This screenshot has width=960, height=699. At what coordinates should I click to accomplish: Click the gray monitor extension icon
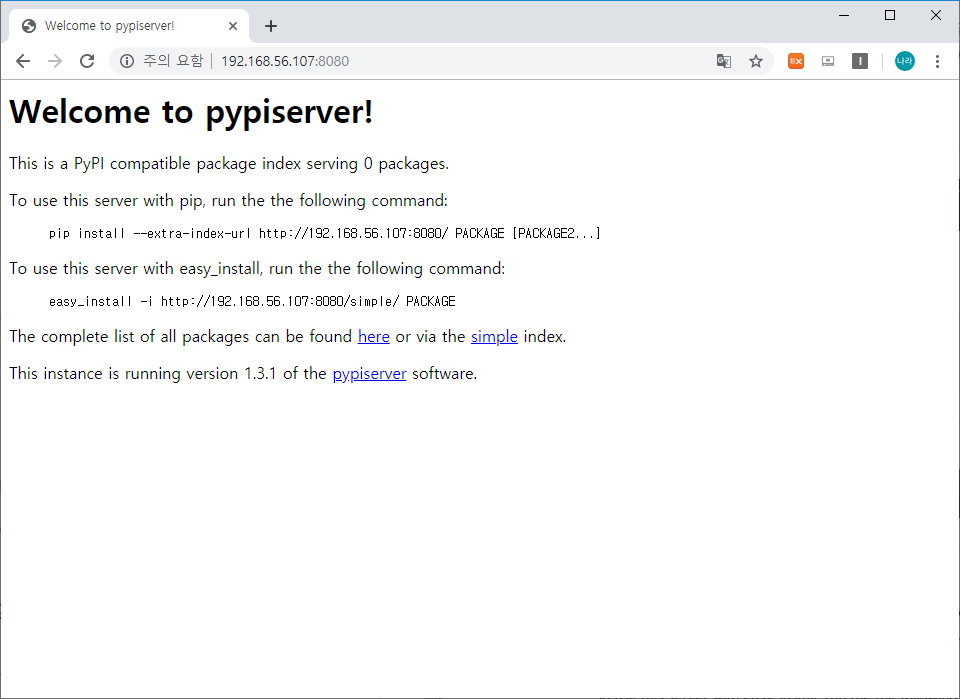828,61
